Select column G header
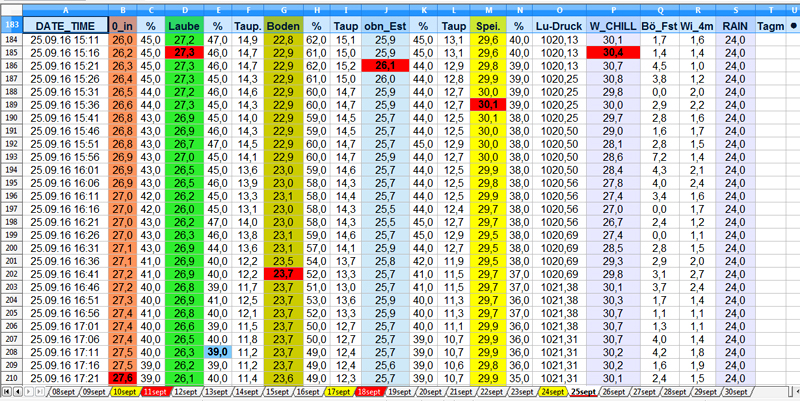800x401 pixels. (284, 10)
